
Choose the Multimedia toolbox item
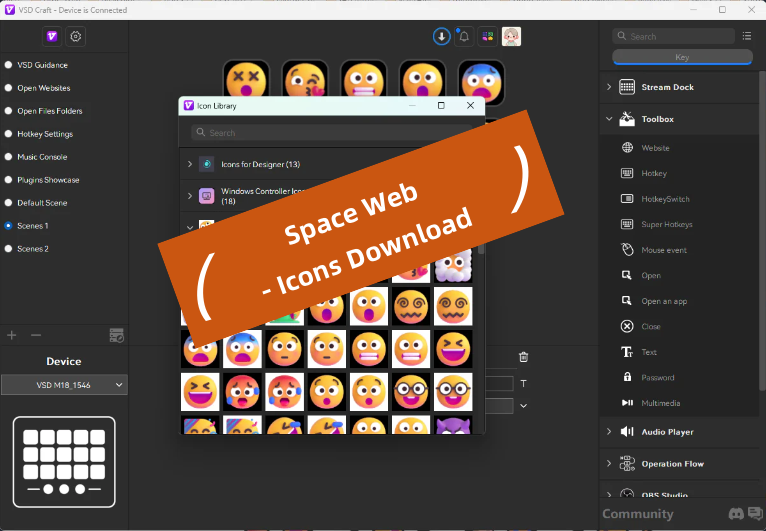tap(660, 403)
